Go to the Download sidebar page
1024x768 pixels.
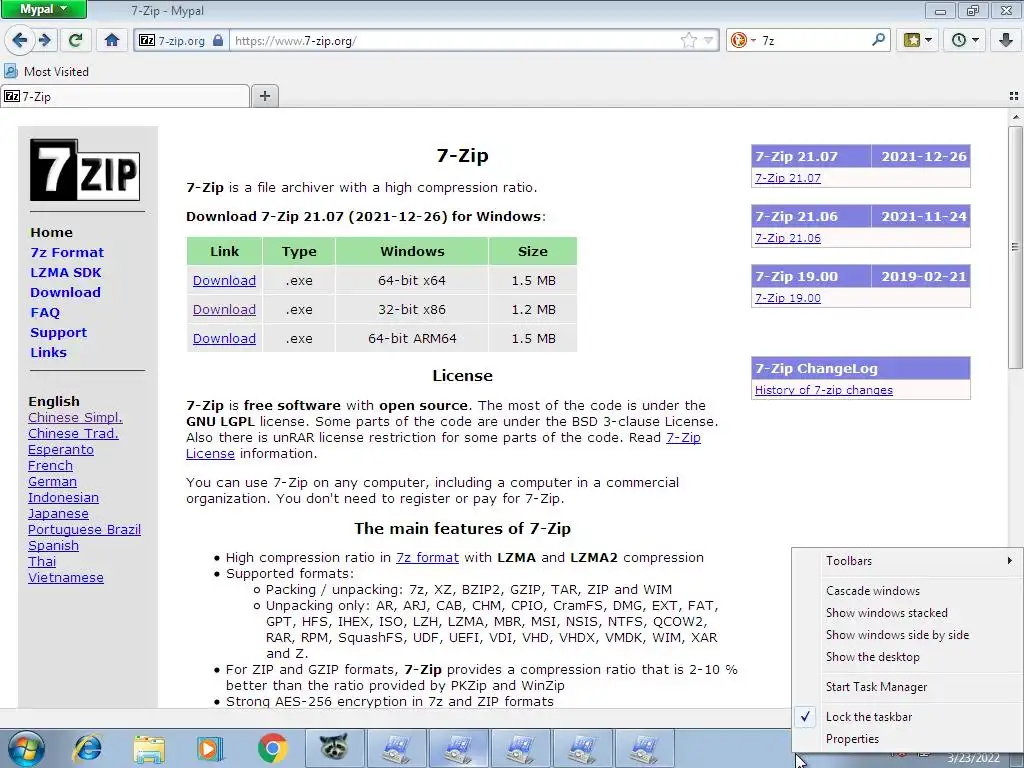[x=65, y=293]
